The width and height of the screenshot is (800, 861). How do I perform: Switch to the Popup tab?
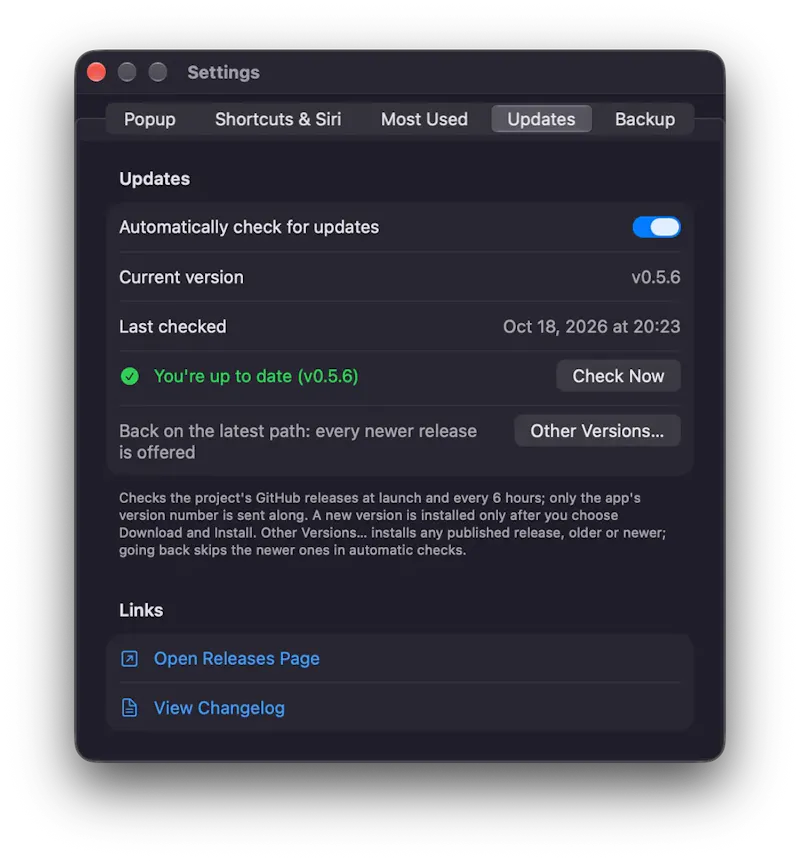click(x=149, y=119)
